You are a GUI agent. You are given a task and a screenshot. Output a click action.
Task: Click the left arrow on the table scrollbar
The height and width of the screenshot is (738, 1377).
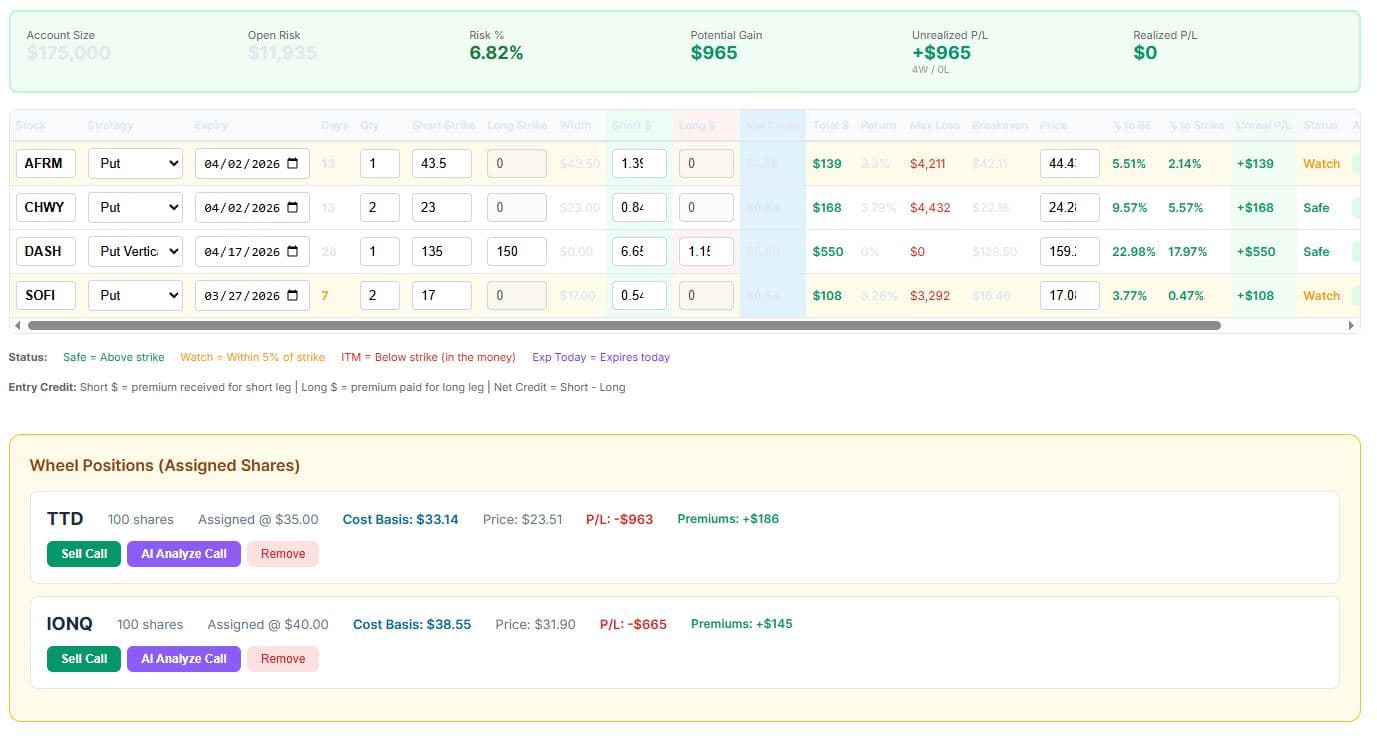tap(18, 325)
